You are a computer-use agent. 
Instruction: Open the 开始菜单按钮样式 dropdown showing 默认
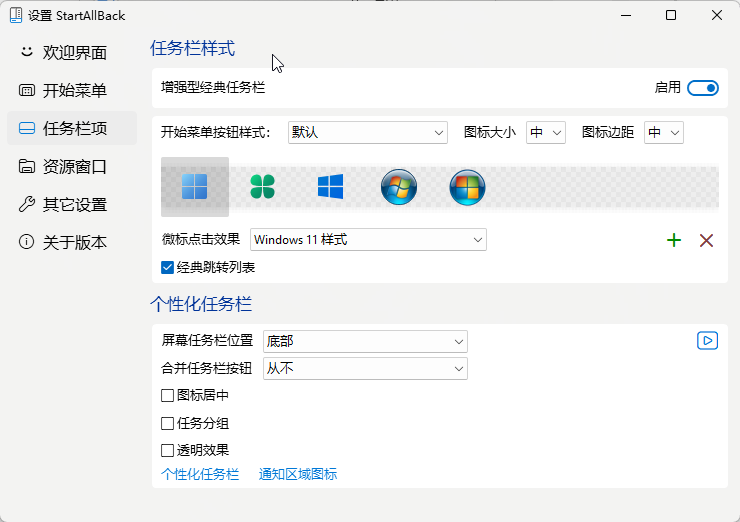coord(368,133)
